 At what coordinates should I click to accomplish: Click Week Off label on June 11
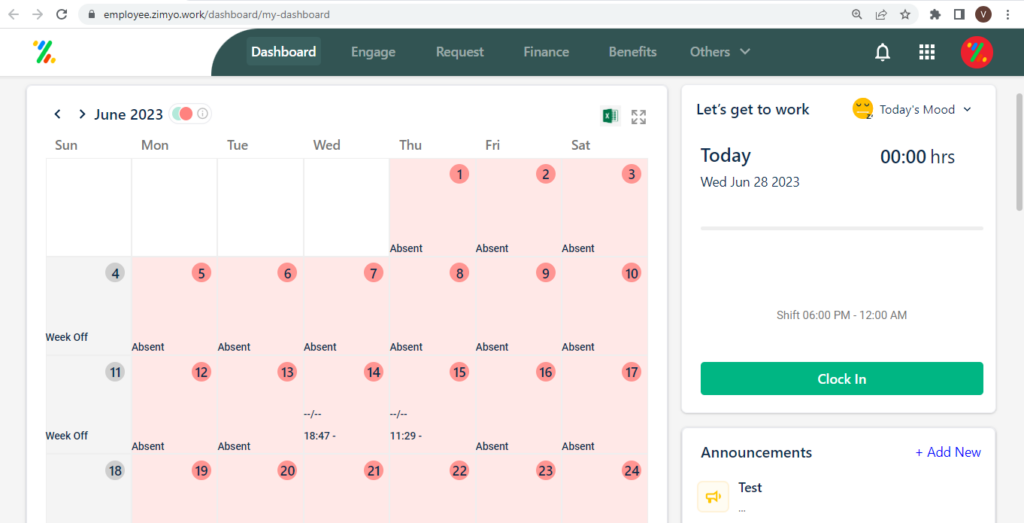pyautogui.click(x=67, y=436)
